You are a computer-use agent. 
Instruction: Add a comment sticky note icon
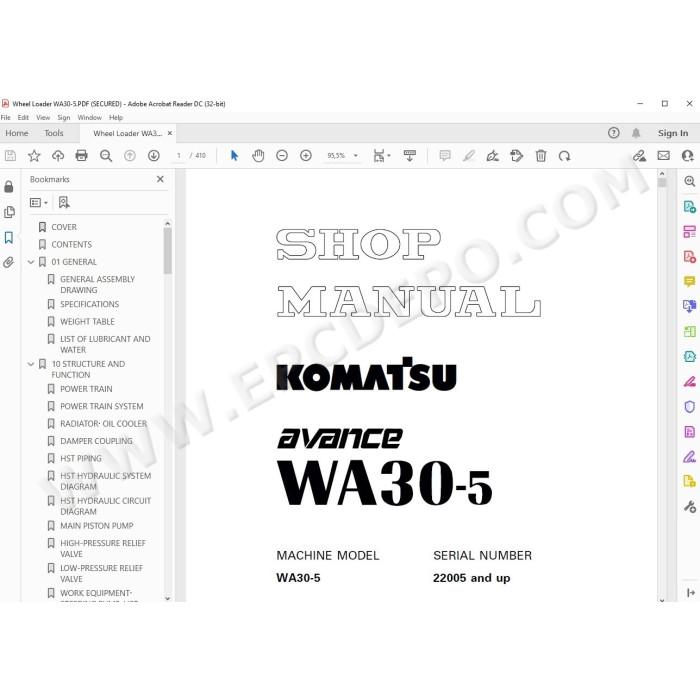tap(445, 156)
